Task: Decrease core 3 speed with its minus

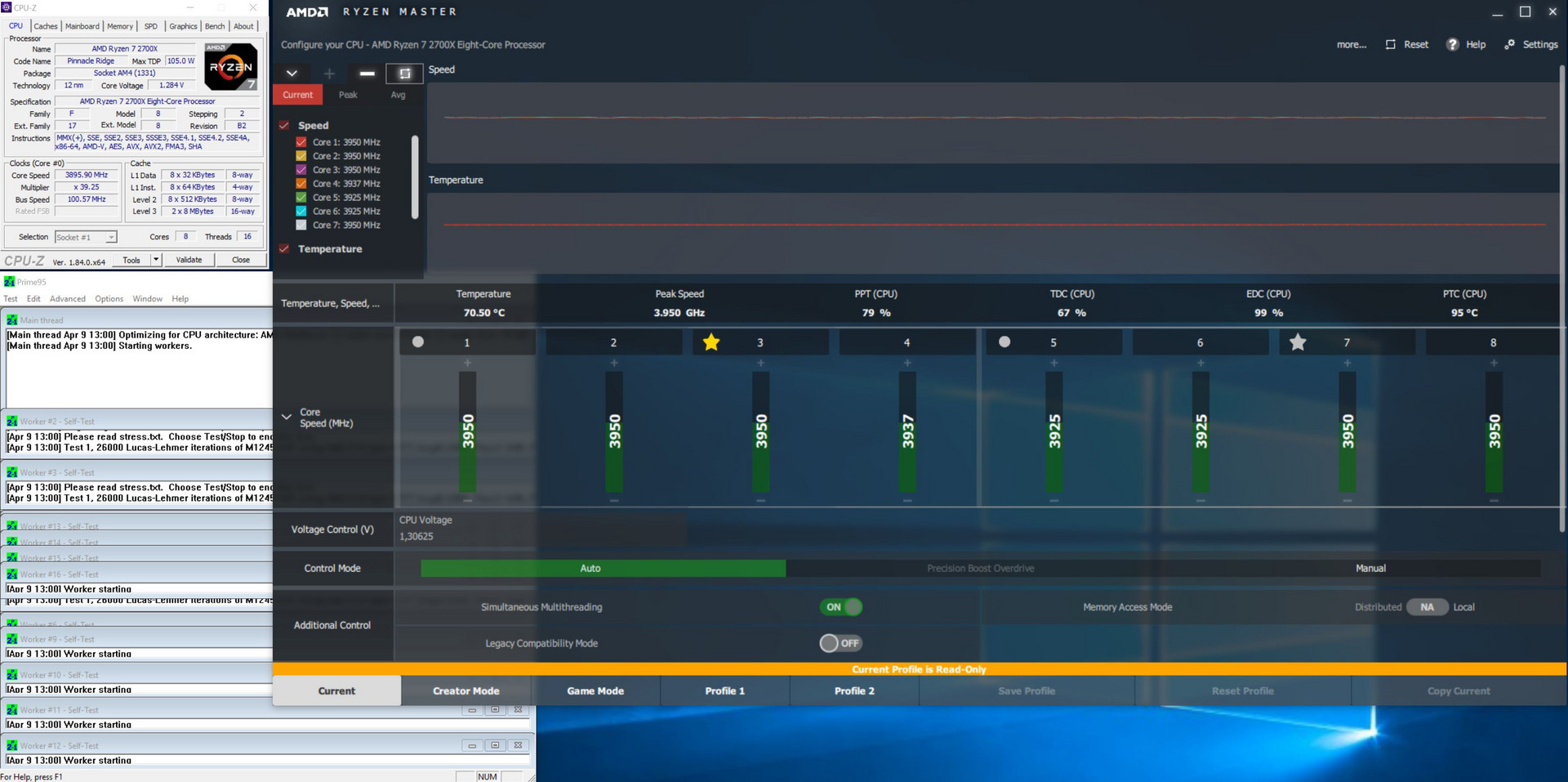Action: coord(760,500)
